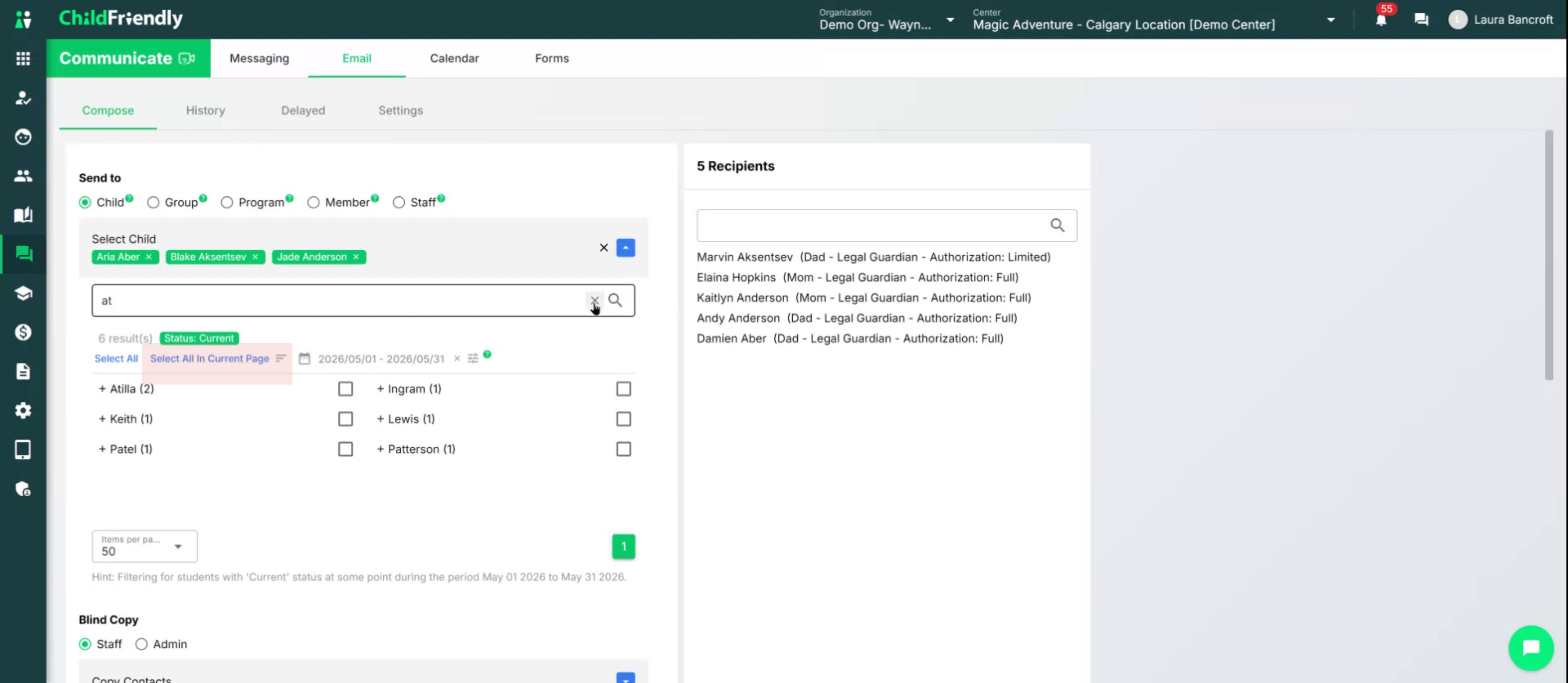1568x683 pixels.
Task: Switch to the Messaging tab
Action: pyautogui.click(x=259, y=58)
